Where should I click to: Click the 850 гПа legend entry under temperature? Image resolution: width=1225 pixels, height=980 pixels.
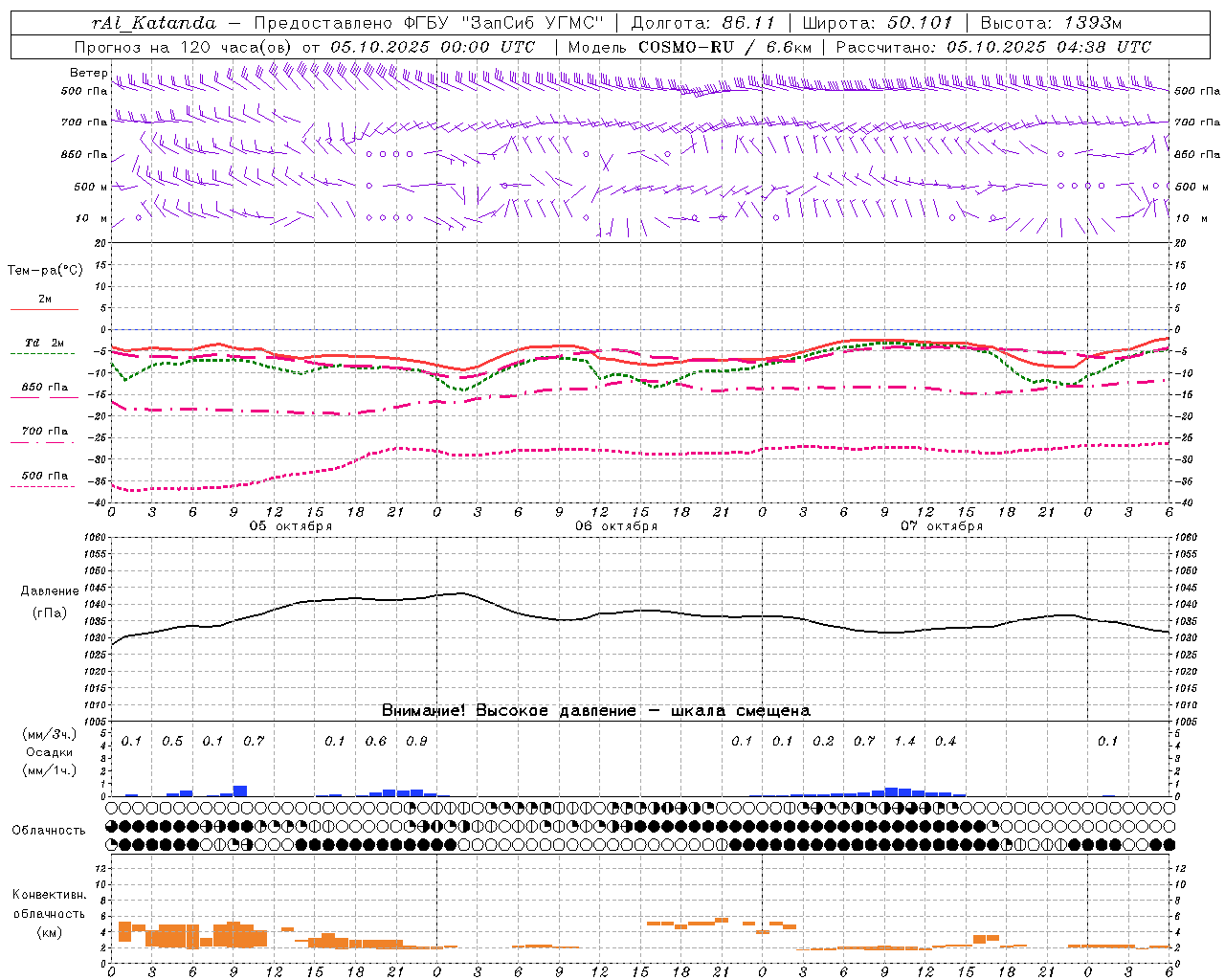pyautogui.click(x=44, y=388)
